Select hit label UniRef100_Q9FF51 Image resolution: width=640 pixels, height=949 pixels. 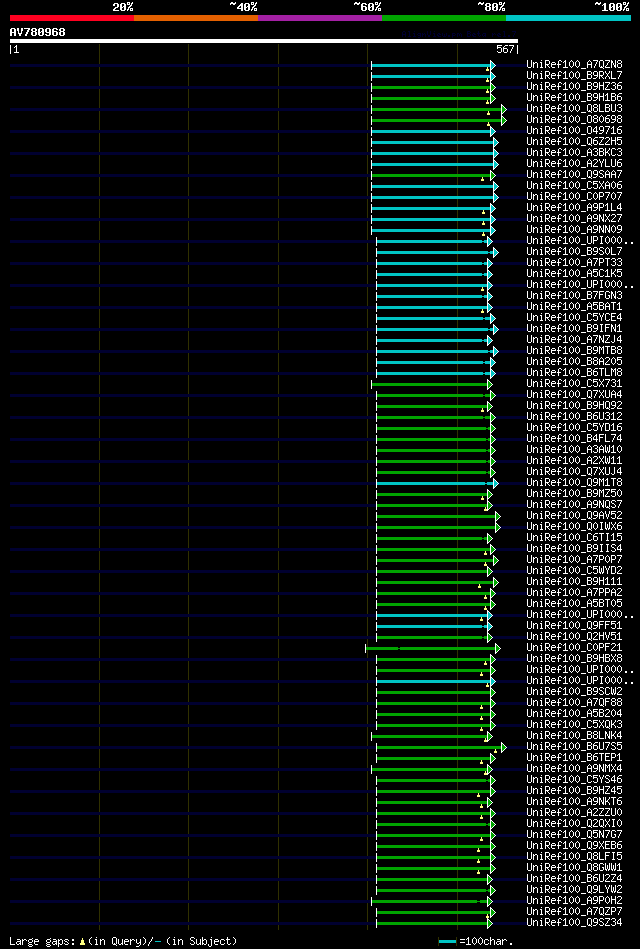pyautogui.click(x=574, y=626)
